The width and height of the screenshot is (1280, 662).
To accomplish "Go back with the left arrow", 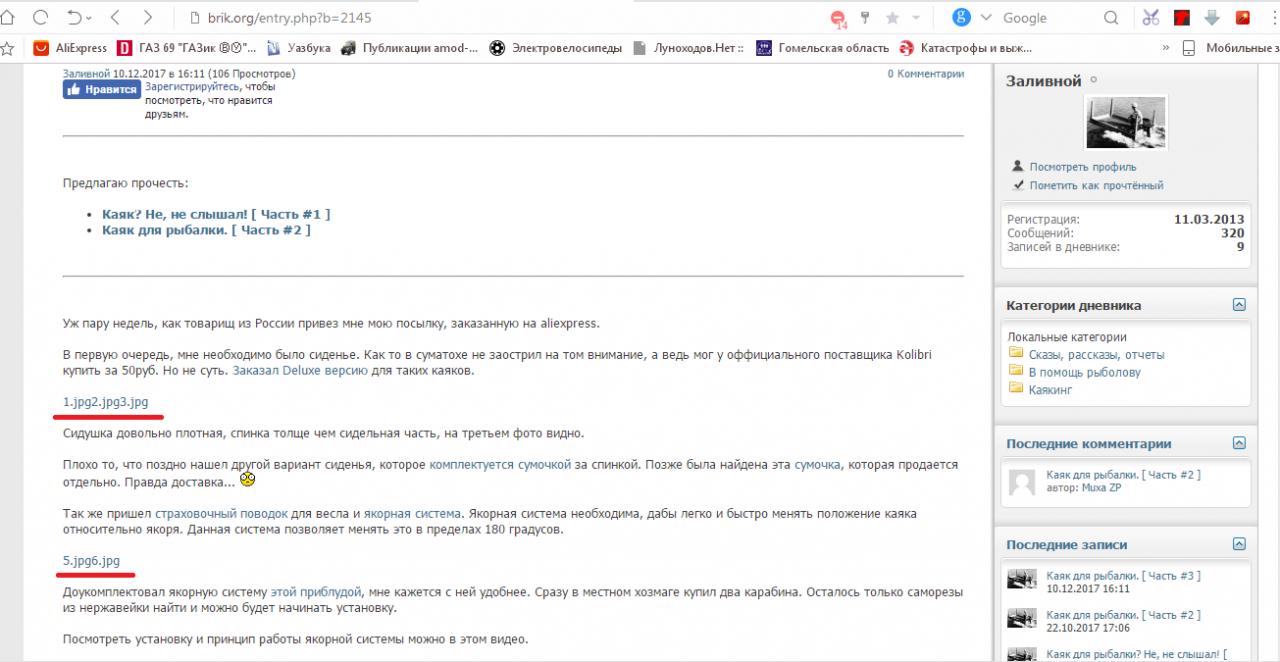I will pyautogui.click(x=115, y=17).
